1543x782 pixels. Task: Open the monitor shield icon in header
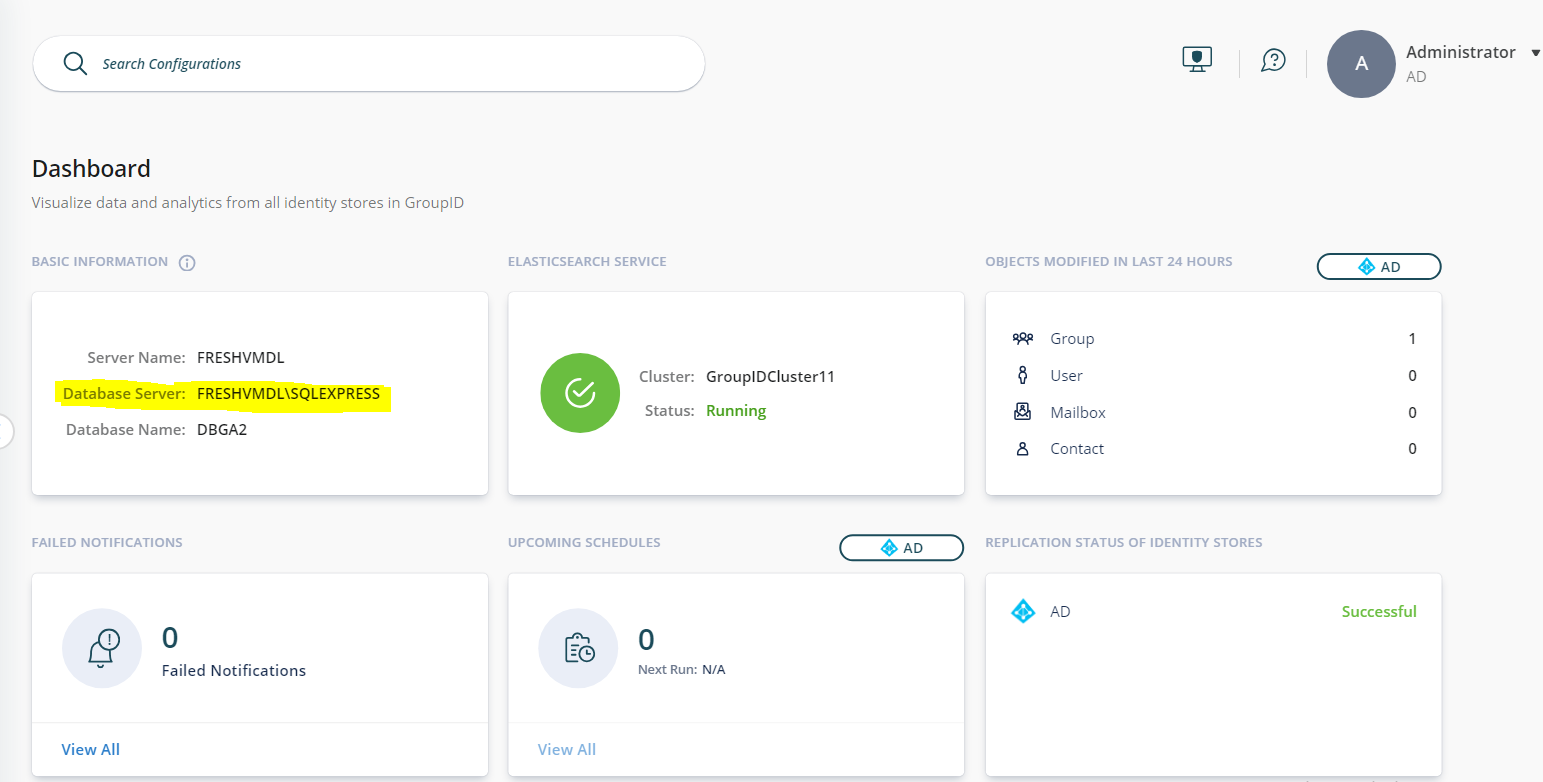point(1197,60)
